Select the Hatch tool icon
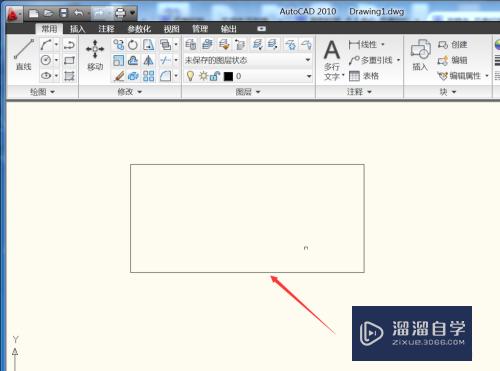500x371 pixels. (69, 76)
